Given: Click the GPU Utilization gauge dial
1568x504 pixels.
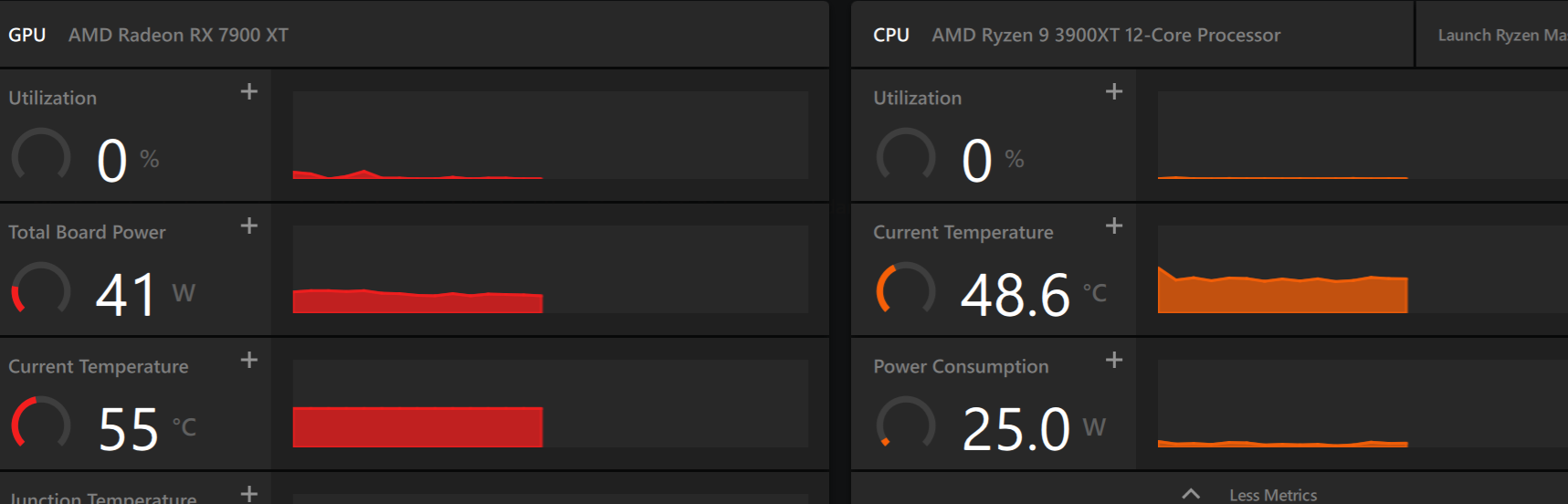Looking at the screenshot, I should point(41,157).
